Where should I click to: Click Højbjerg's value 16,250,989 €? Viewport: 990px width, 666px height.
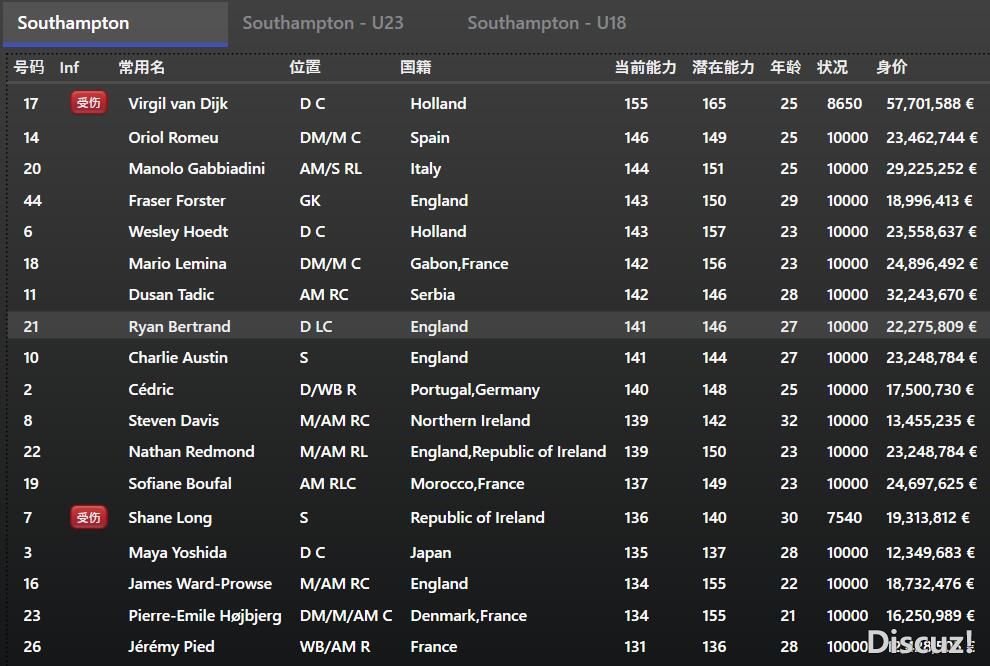(930, 615)
